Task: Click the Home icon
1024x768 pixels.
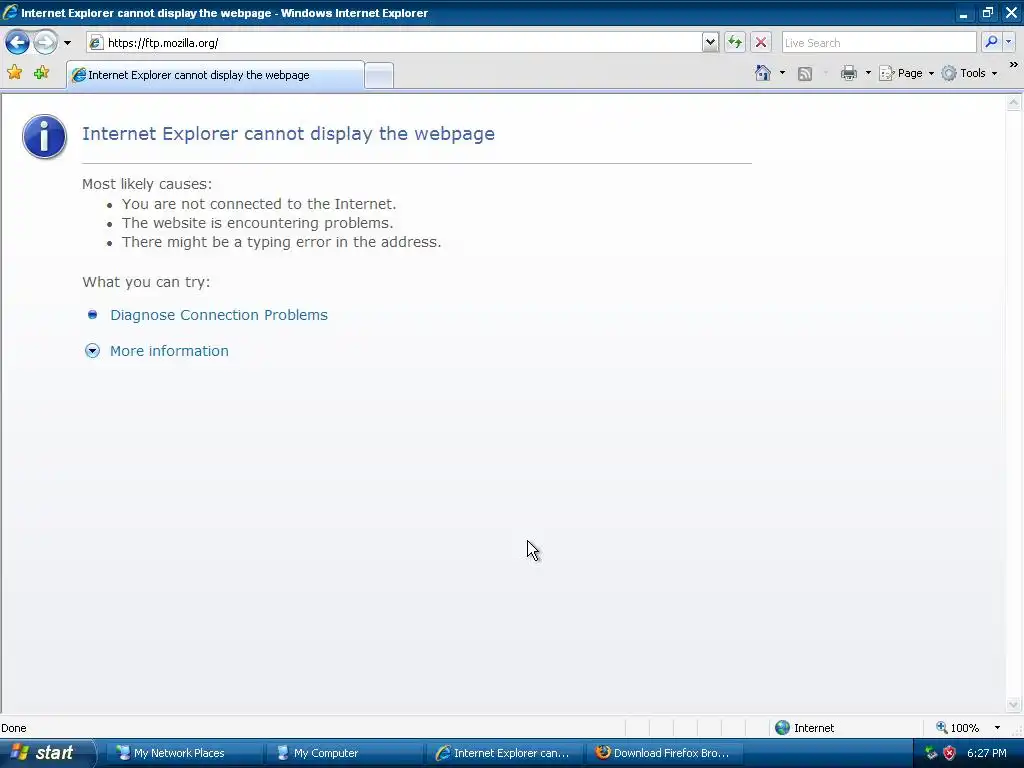Action: tap(763, 72)
